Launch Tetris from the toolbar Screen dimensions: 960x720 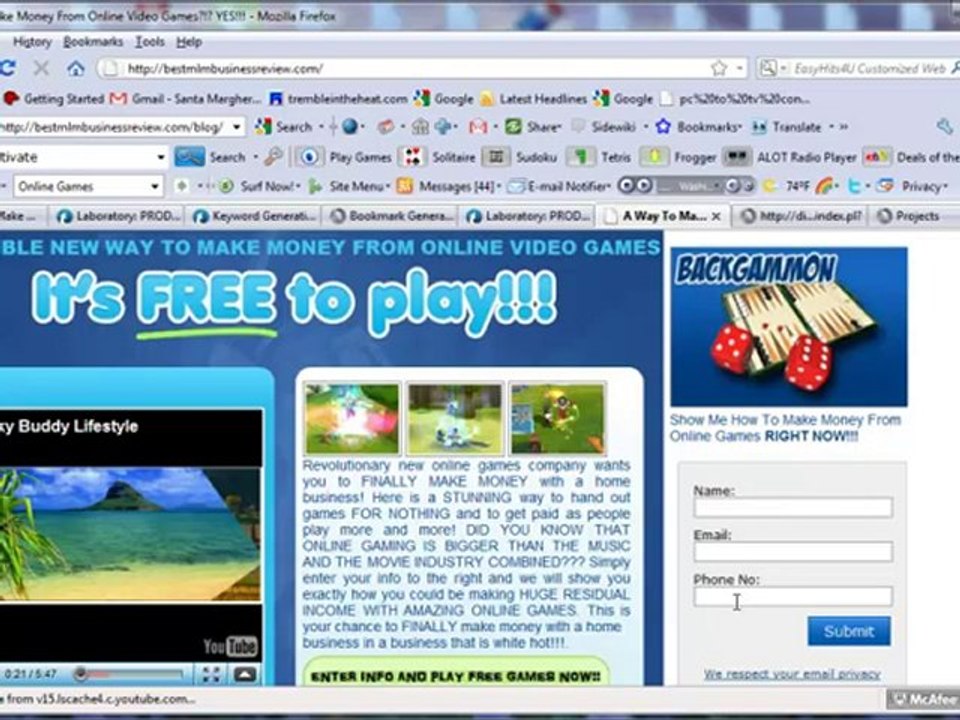click(599, 157)
